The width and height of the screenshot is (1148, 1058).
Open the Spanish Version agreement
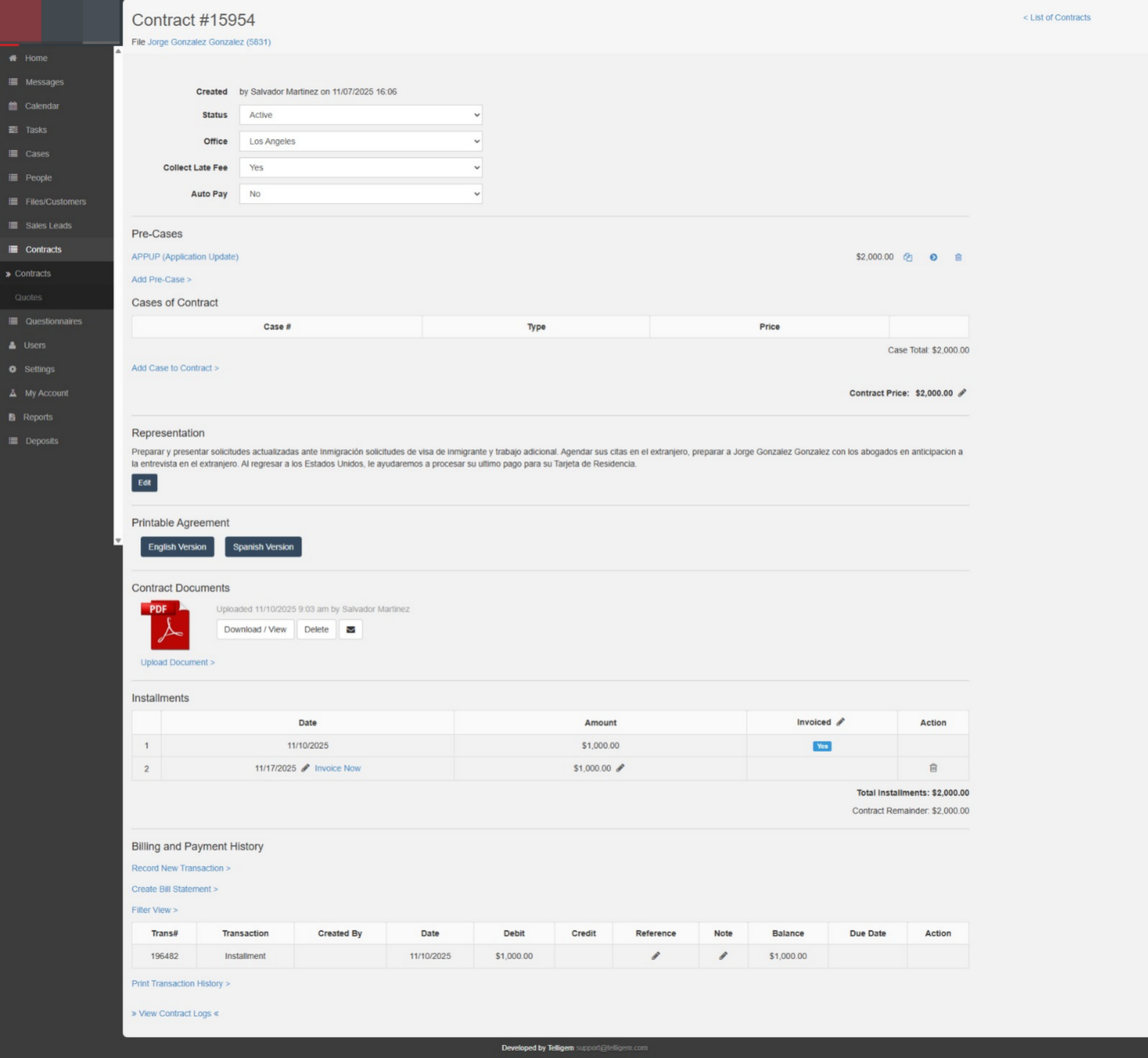pyautogui.click(x=263, y=547)
